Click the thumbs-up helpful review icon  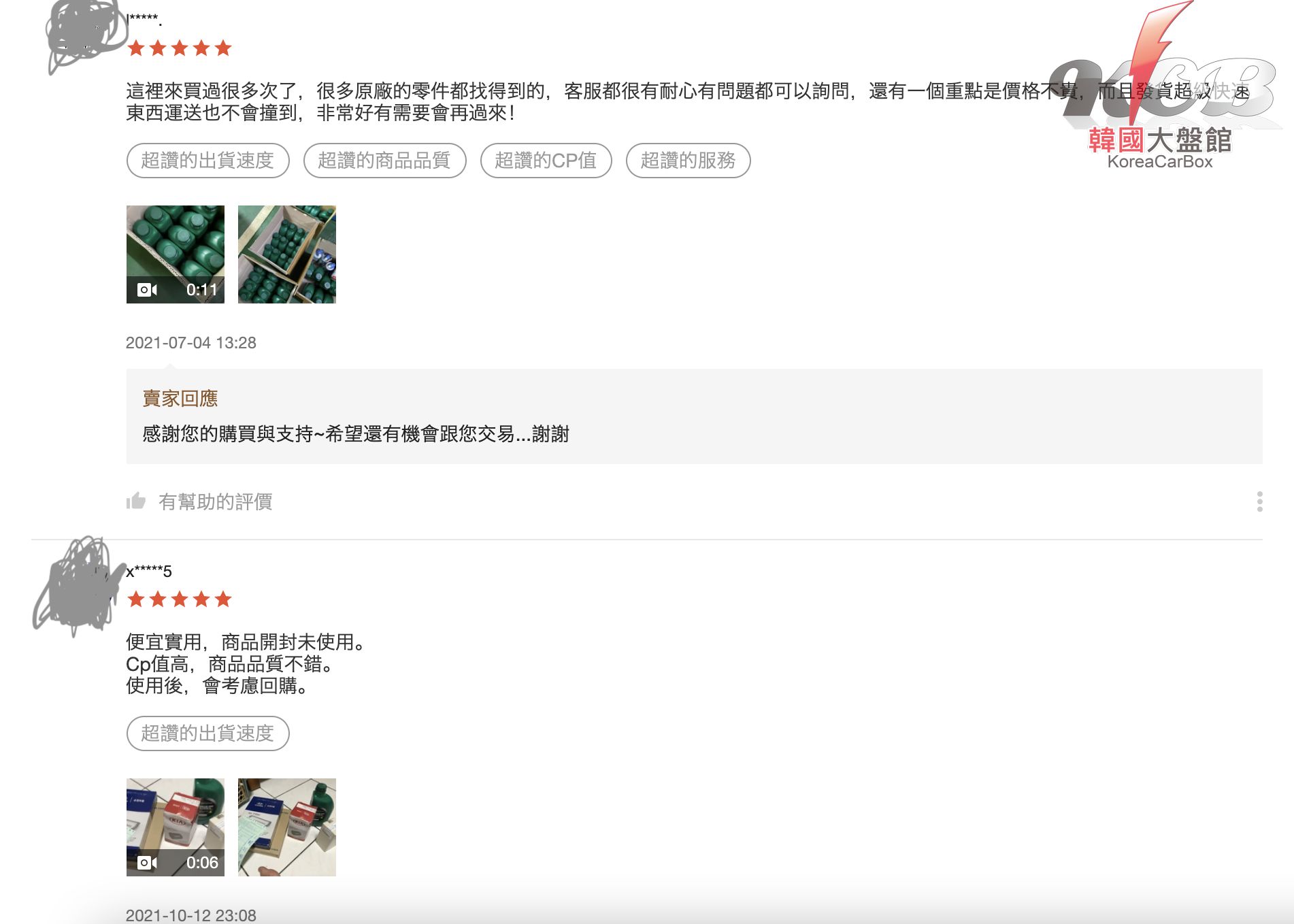(136, 501)
